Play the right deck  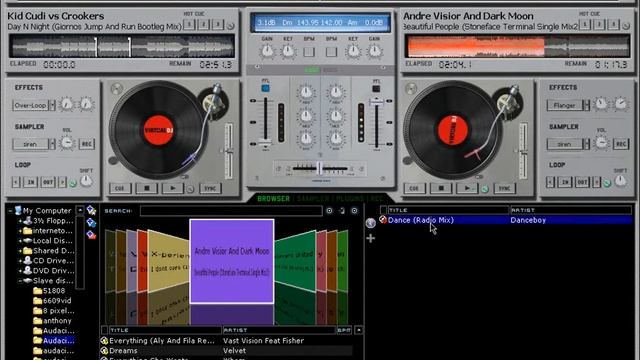point(467,188)
